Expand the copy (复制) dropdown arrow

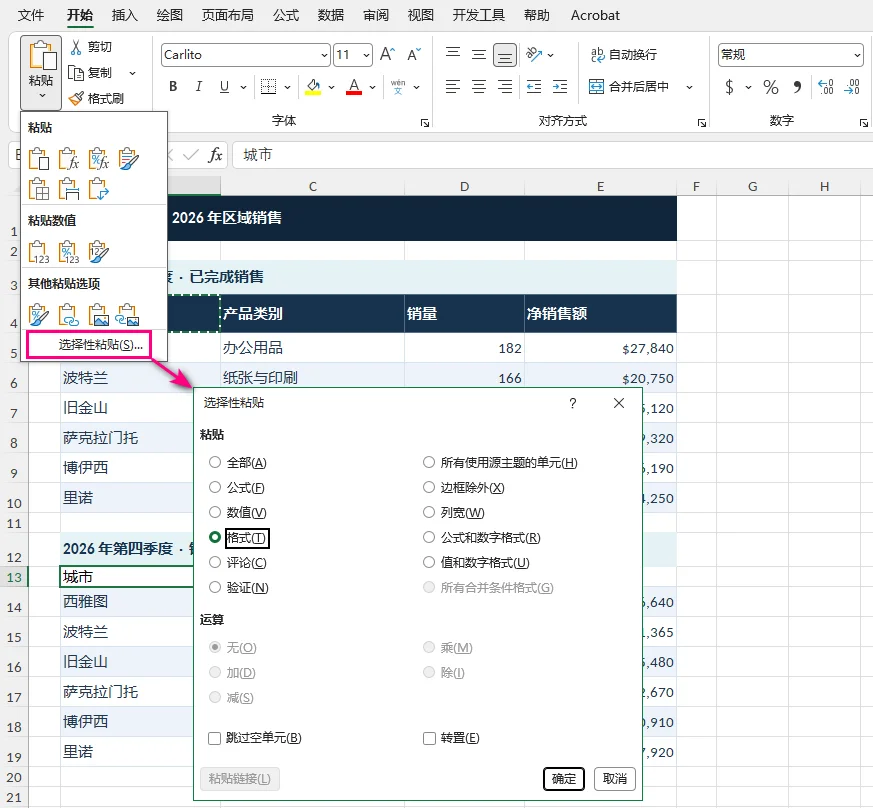pyautogui.click(x=133, y=73)
